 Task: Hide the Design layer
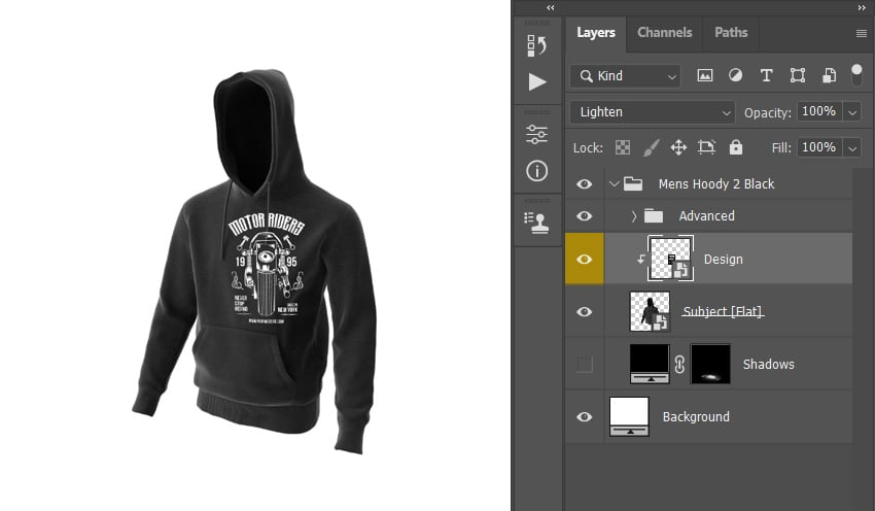tap(584, 259)
